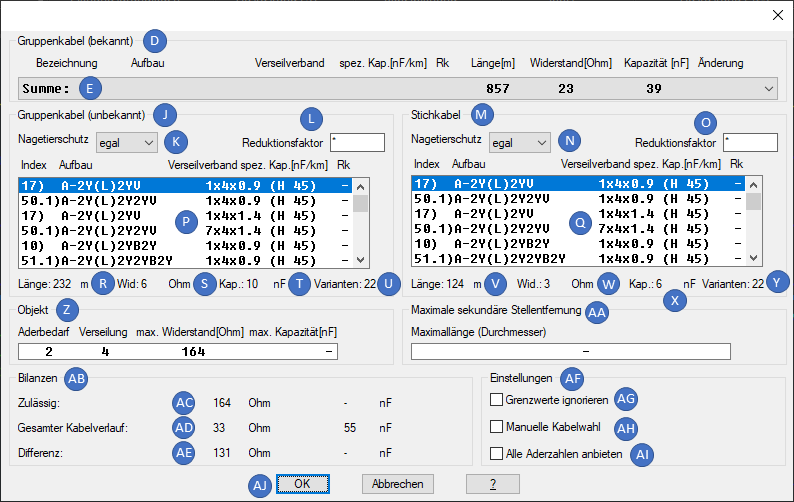Select 50.1)A-2Y(L)2Y2YV 1x4x0.9 in Gruppenkabel list

tap(186, 201)
